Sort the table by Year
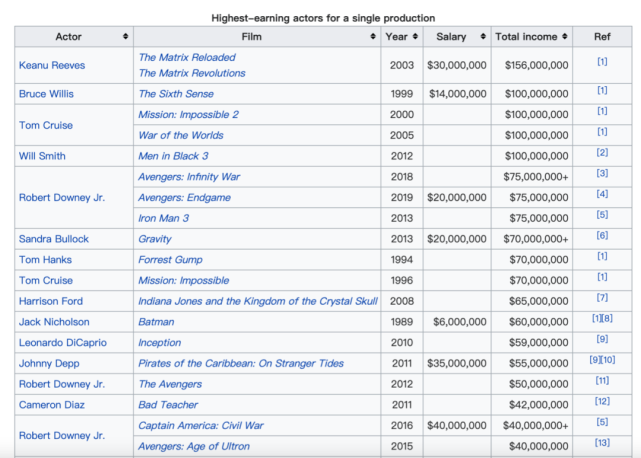This screenshot has width=641, height=458. point(411,37)
